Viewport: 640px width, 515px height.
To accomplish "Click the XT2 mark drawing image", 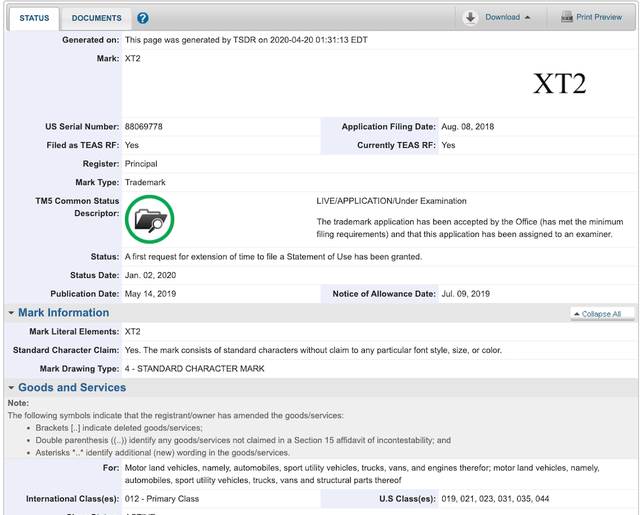I will point(560,84).
